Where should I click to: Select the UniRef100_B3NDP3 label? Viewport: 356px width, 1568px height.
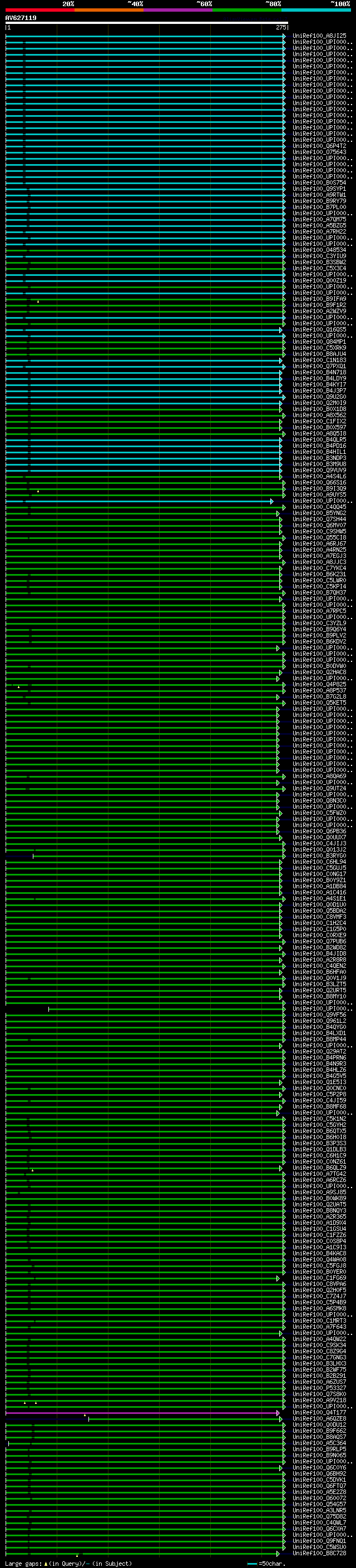(319, 458)
